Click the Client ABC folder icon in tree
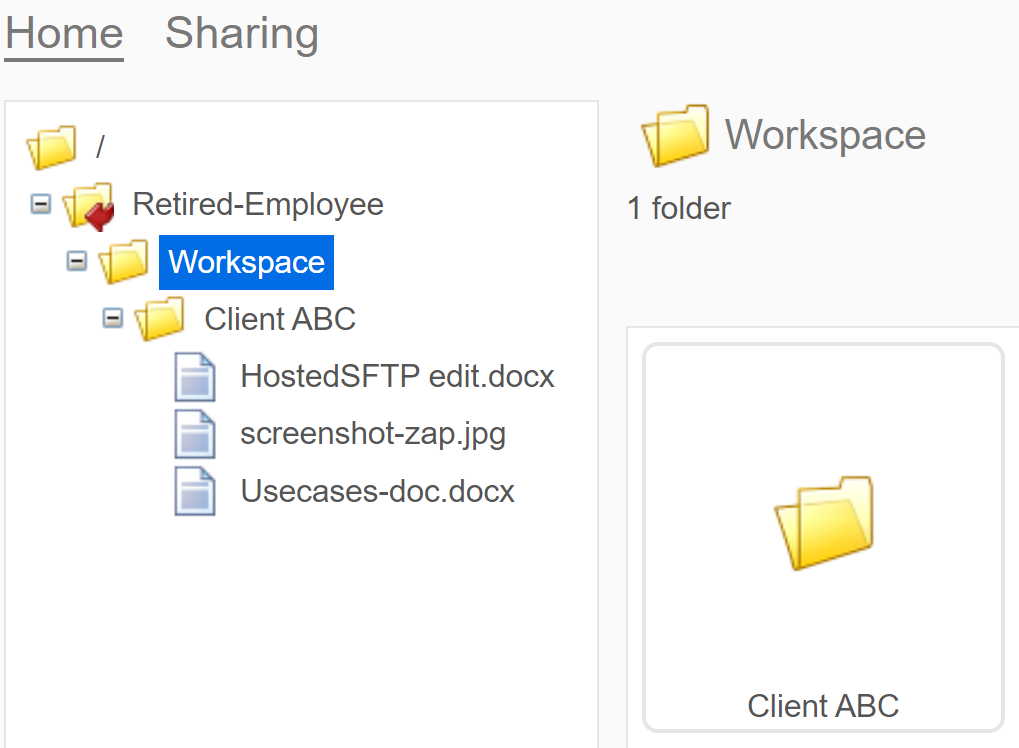The image size is (1019, 748). pyautogui.click(x=160, y=318)
